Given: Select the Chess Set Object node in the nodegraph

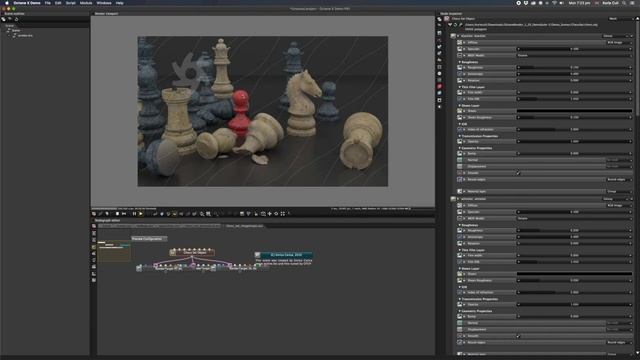Looking at the screenshot, I should pos(192,253).
